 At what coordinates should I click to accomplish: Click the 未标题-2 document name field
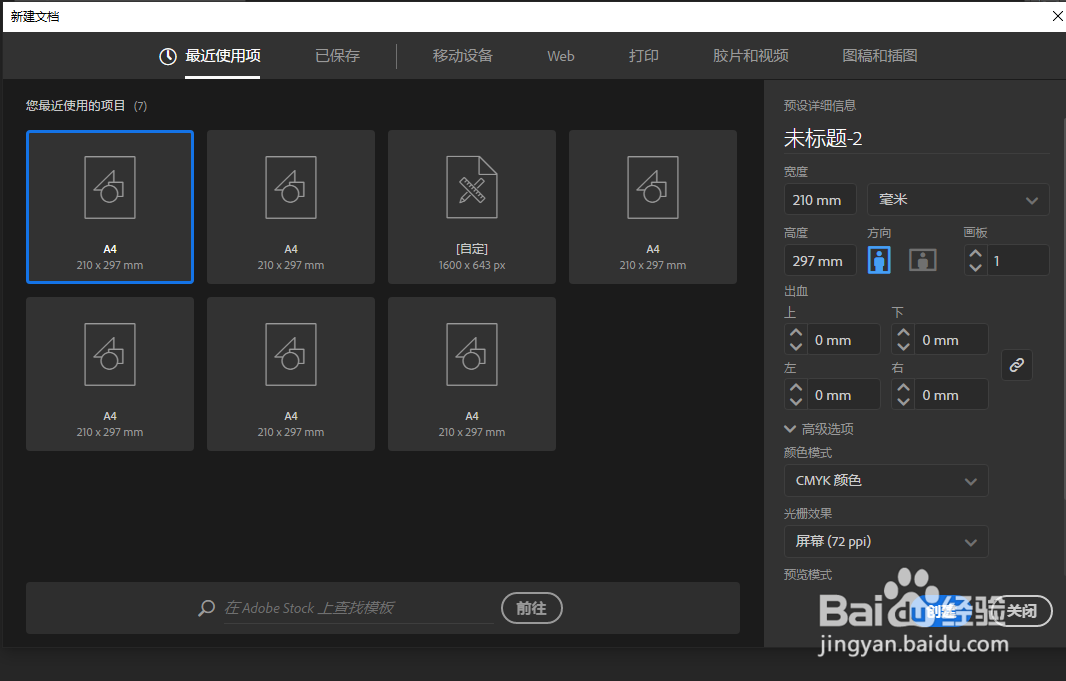coord(916,139)
